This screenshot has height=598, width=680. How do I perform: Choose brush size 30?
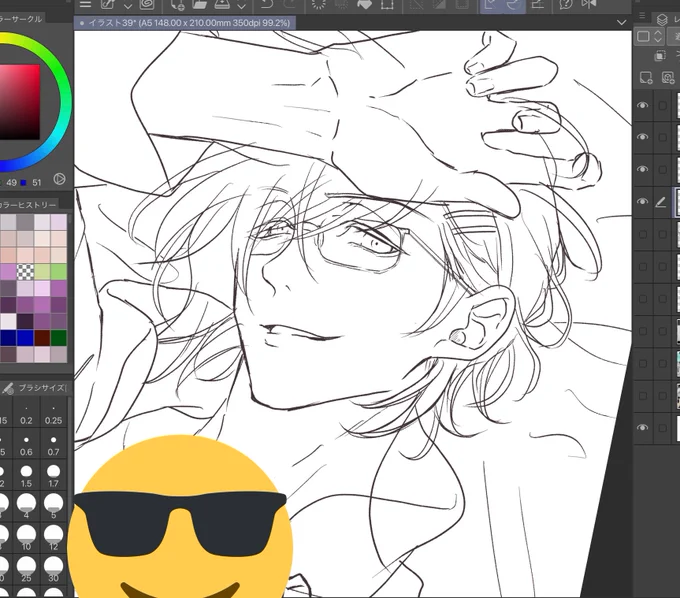53,569
